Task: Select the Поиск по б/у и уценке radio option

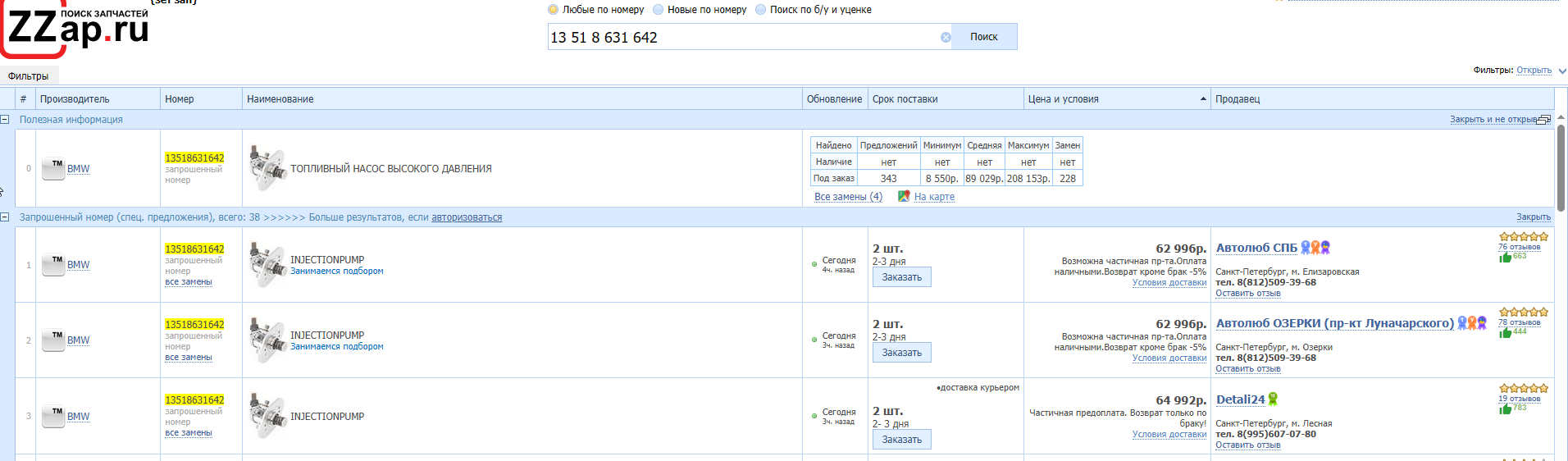Action: 761,10
